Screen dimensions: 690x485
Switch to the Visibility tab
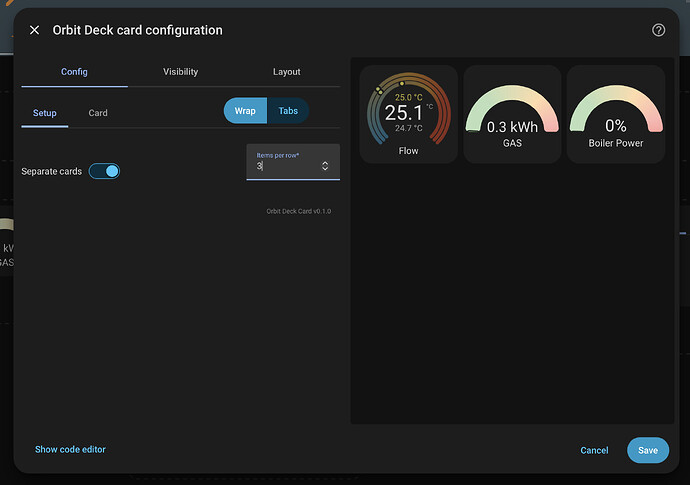pos(180,72)
